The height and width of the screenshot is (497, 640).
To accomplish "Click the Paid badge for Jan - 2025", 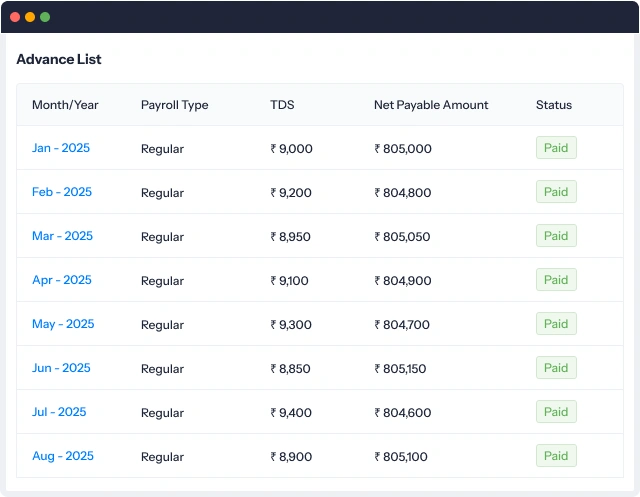I will [x=556, y=148].
